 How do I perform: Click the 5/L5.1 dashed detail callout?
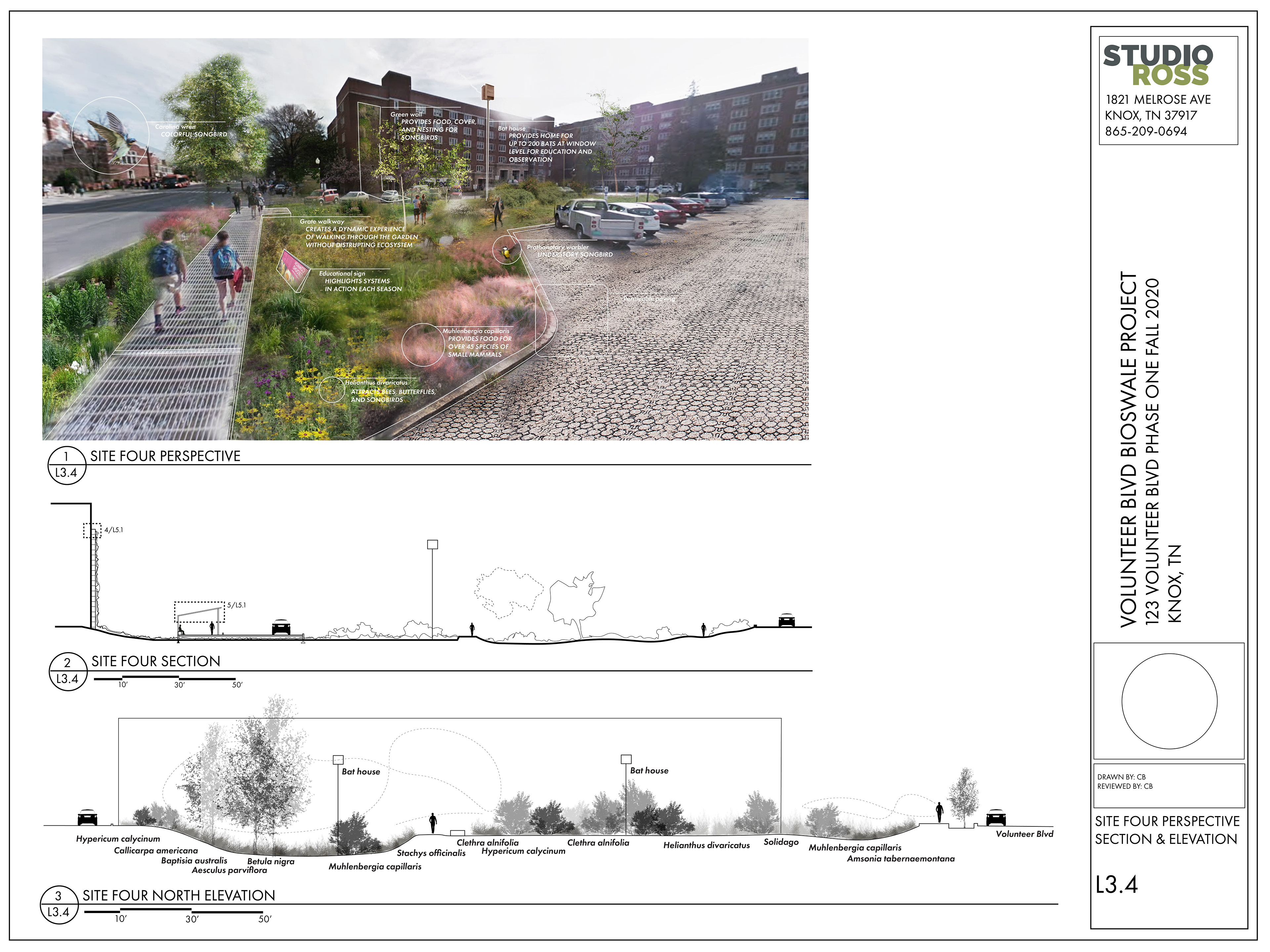pos(199,612)
